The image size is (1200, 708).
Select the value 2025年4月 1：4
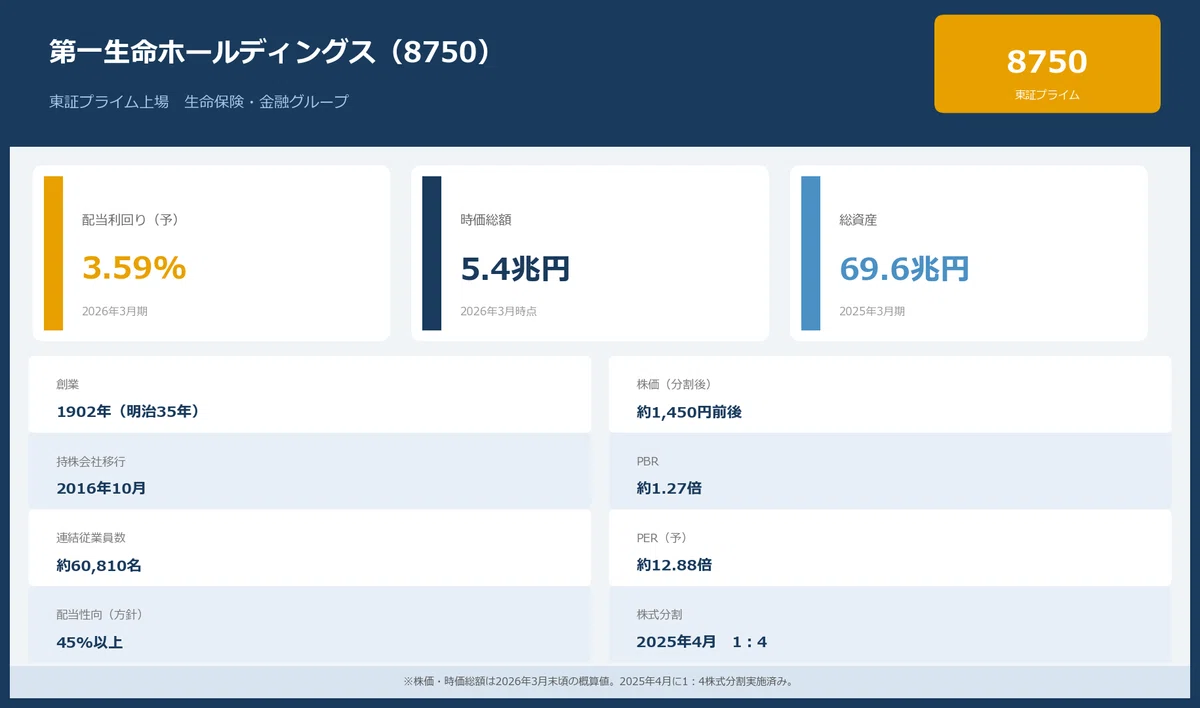(x=702, y=642)
